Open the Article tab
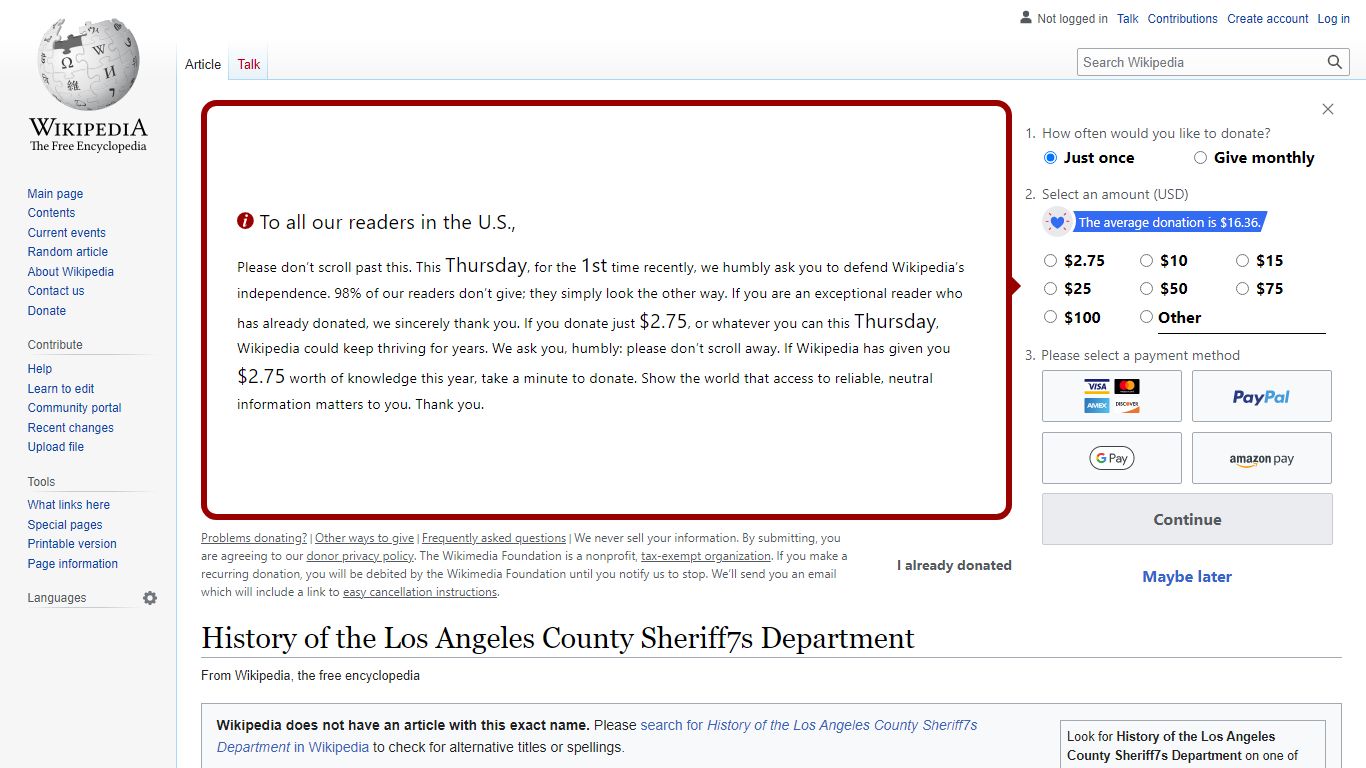 (x=203, y=64)
